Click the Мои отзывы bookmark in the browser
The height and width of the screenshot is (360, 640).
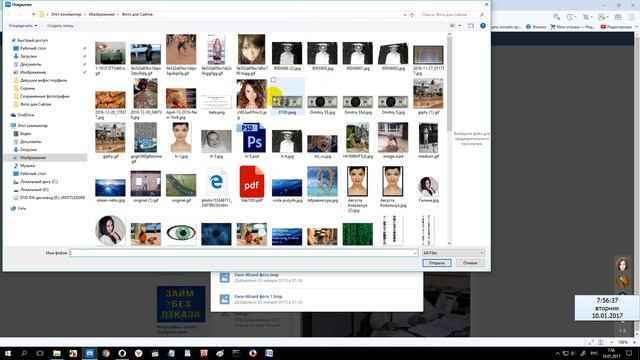click(x=572, y=27)
